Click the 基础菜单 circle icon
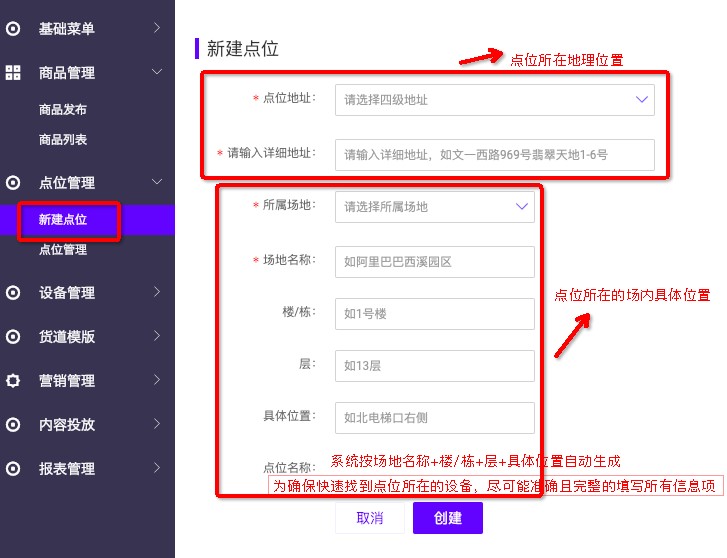The image size is (727, 558). [x=13, y=29]
